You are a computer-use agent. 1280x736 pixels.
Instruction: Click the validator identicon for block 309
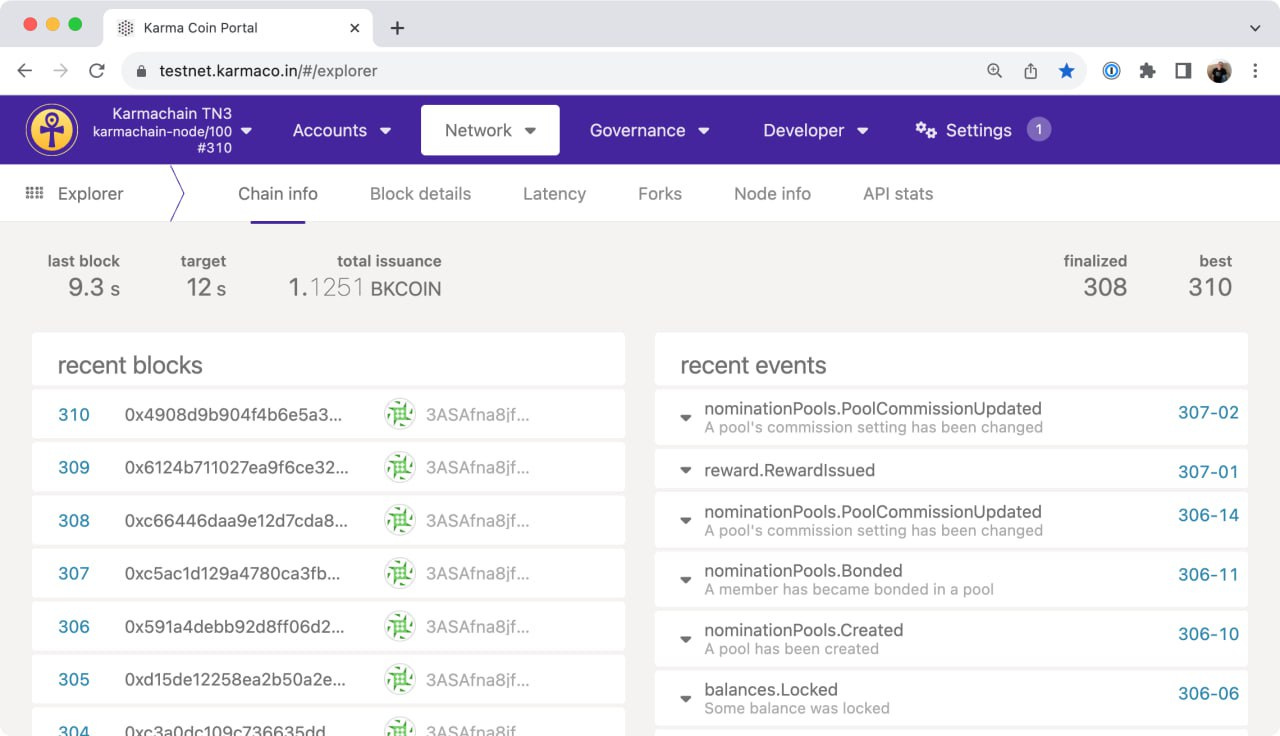tap(400, 467)
